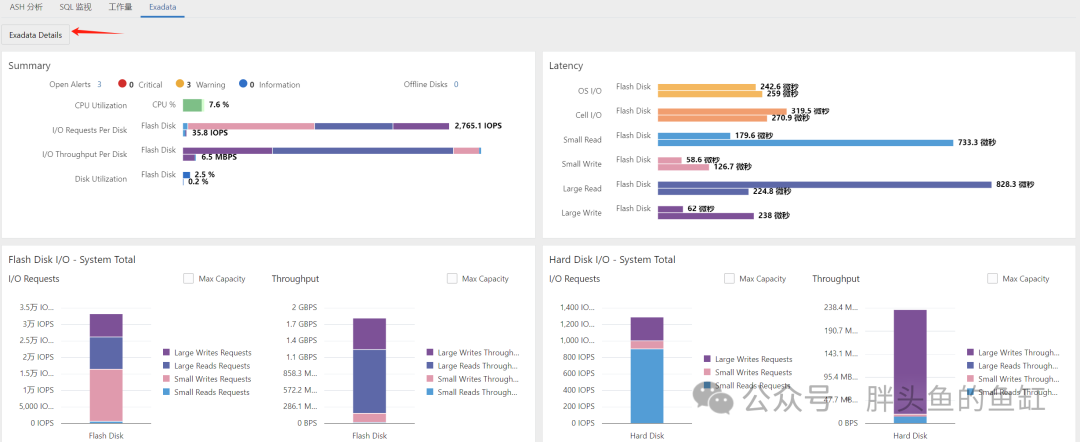Click Large Writes Requests swatch in Flash Disk legend

(167, 352)
